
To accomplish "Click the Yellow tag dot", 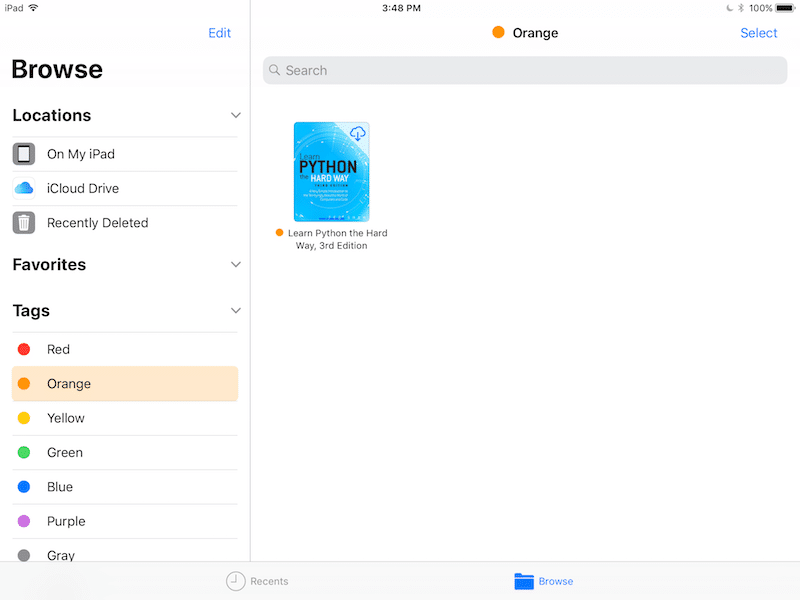I will coord(24,418).
